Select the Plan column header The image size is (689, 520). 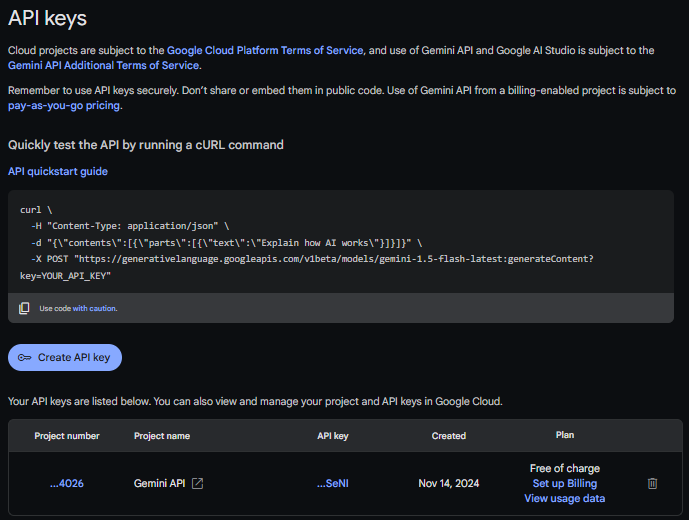pos(565,435)
